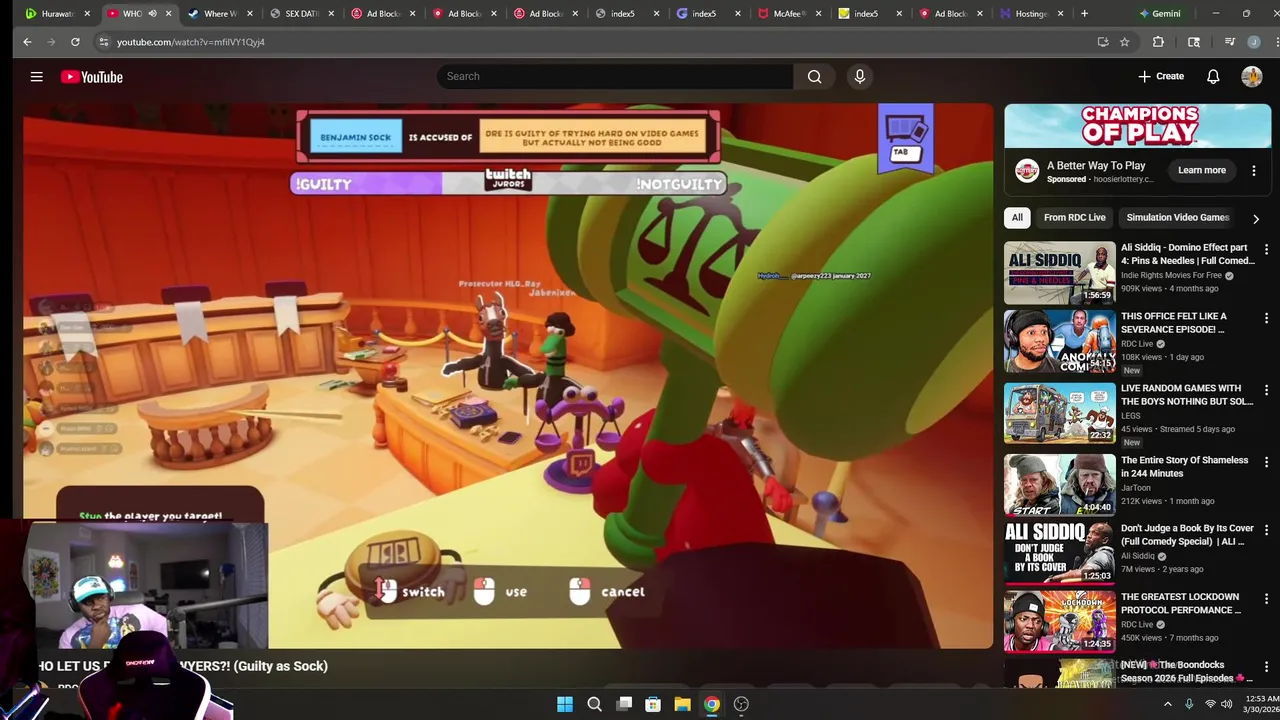
Task: Select the Simulation Video Games chip
Action: (1177, 217)
